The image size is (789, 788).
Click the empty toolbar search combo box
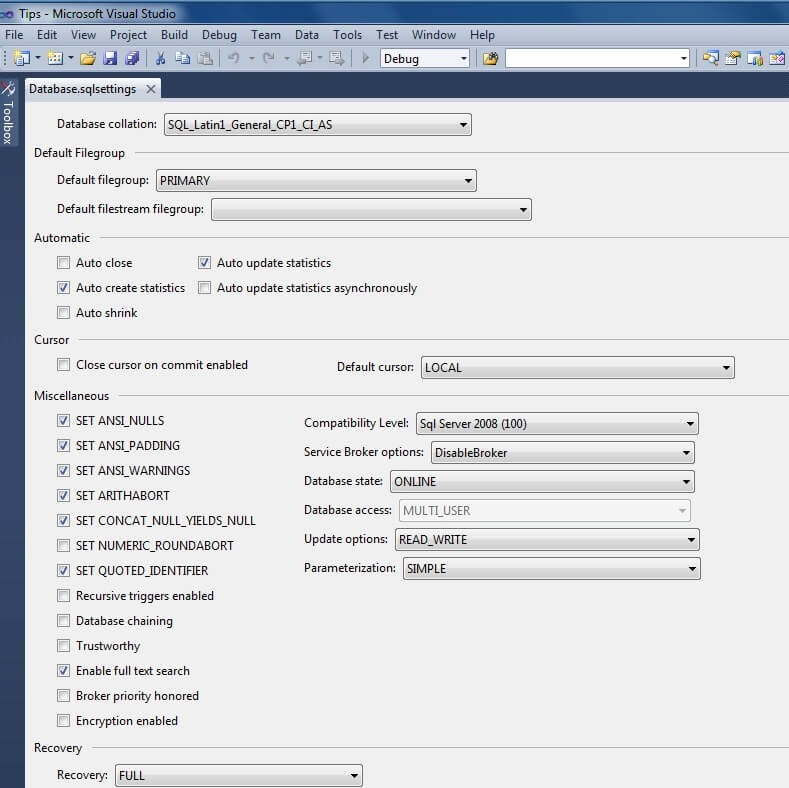[x=597, y=58]
